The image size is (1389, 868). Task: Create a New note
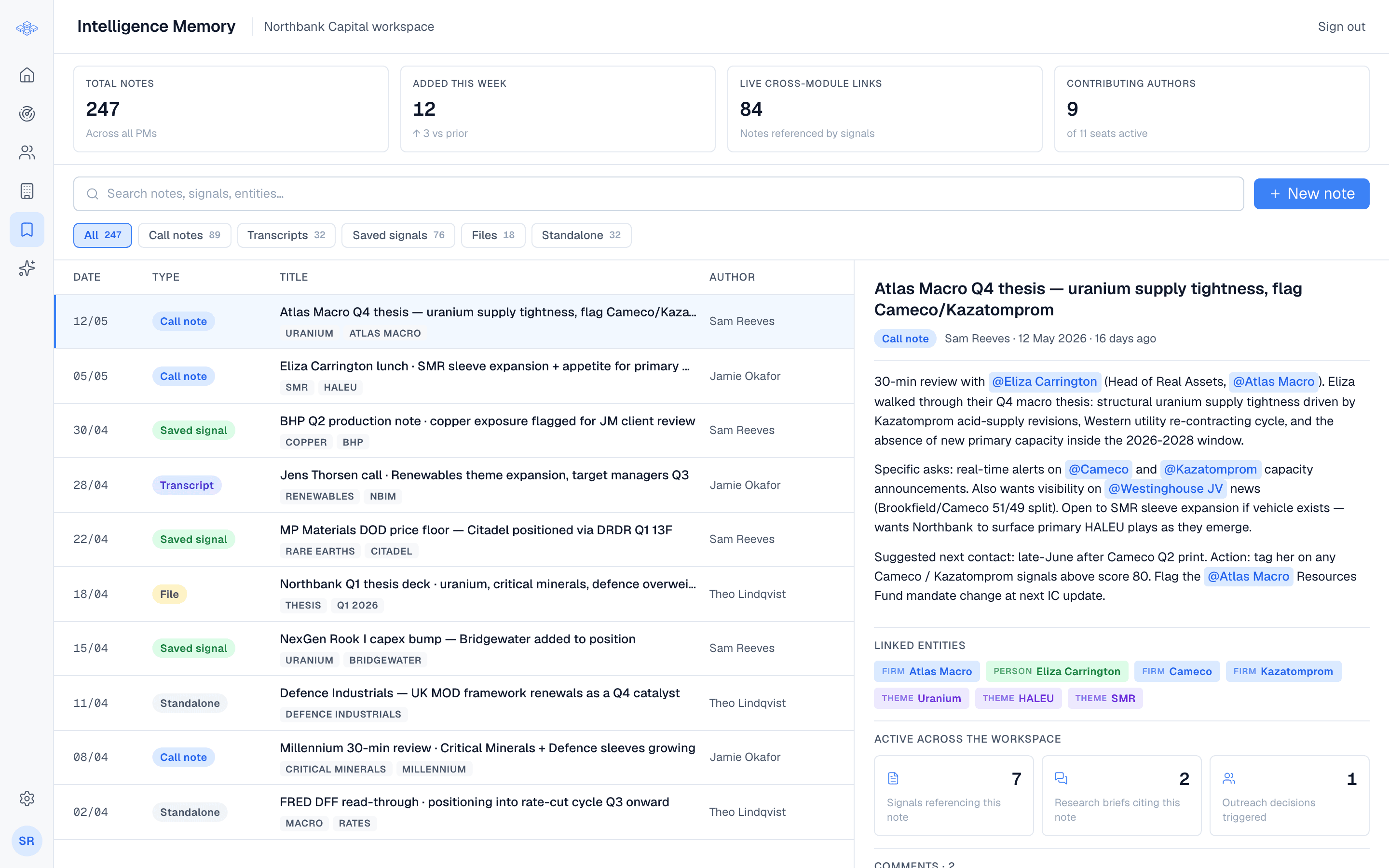tap(1311, 194)
